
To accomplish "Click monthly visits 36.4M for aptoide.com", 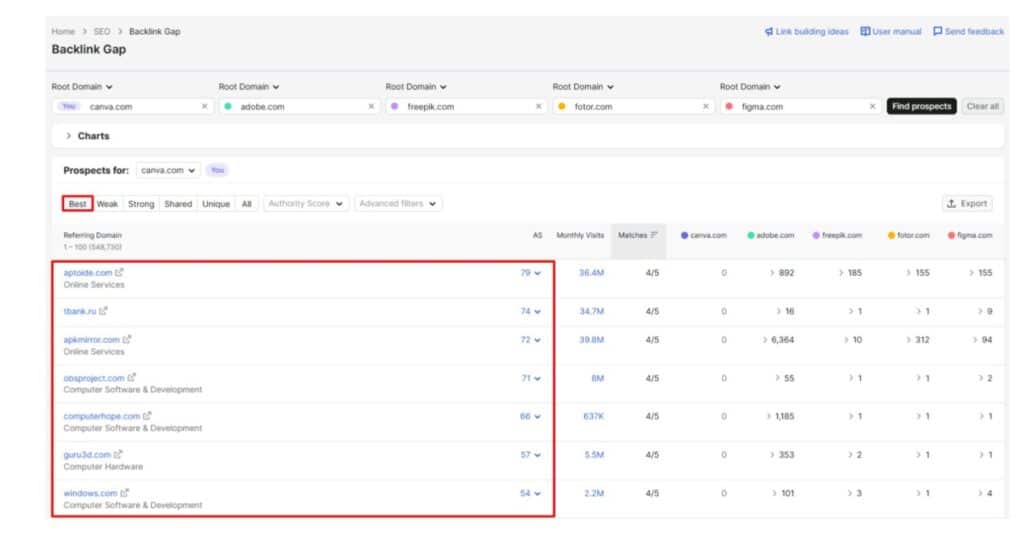I will 591,273.
